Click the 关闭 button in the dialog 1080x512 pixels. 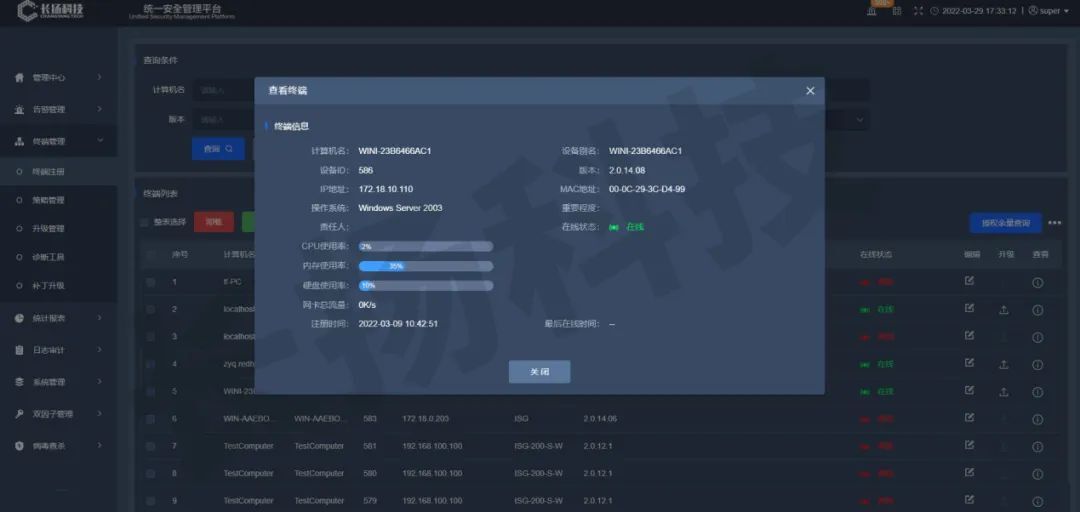tap(539, 372)
